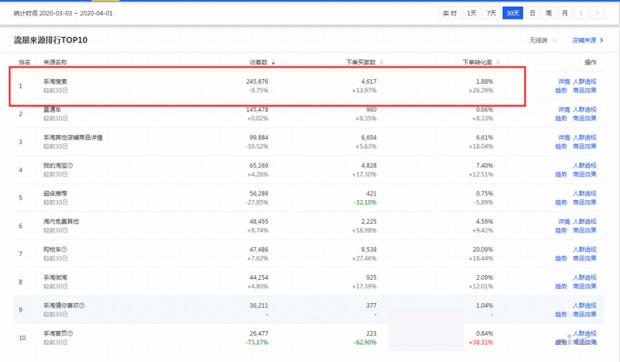View 趋势 for 淘内免费其他 row
This screenshot has width=620, height=362.
tap(561, 230)
